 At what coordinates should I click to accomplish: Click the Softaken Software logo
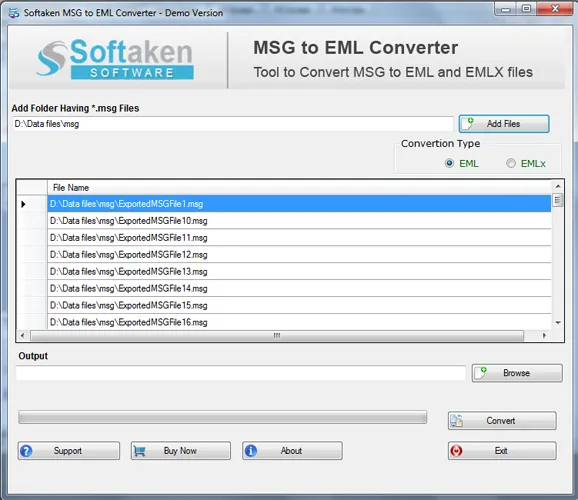click(115, 59)
